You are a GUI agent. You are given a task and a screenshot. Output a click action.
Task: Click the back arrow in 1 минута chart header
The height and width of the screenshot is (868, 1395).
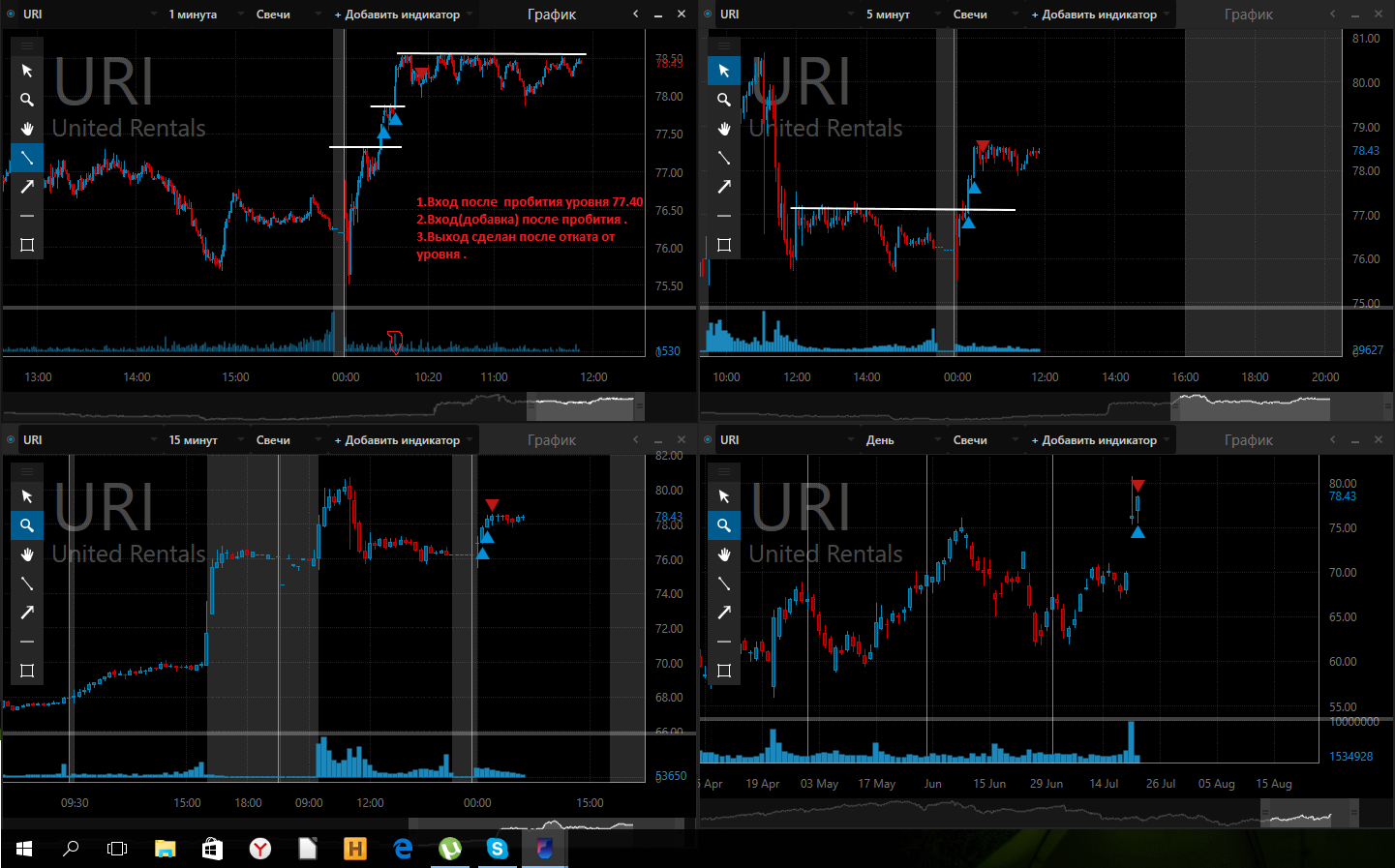(636, 14)
